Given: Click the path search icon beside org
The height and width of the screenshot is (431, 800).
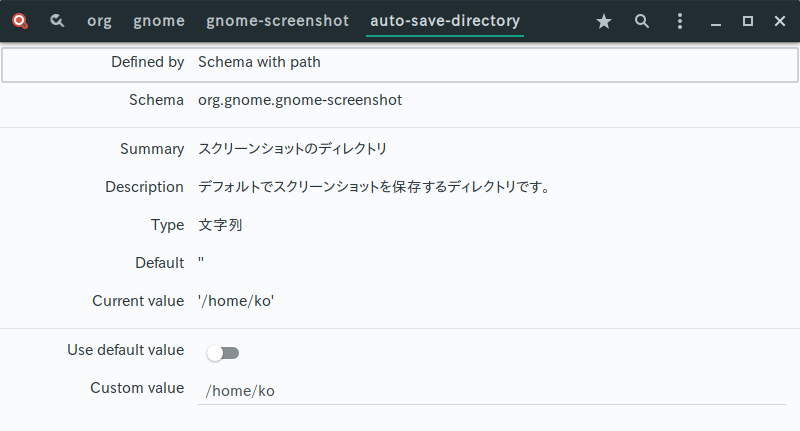Looking at the screenshot, I should click(57, 21).
